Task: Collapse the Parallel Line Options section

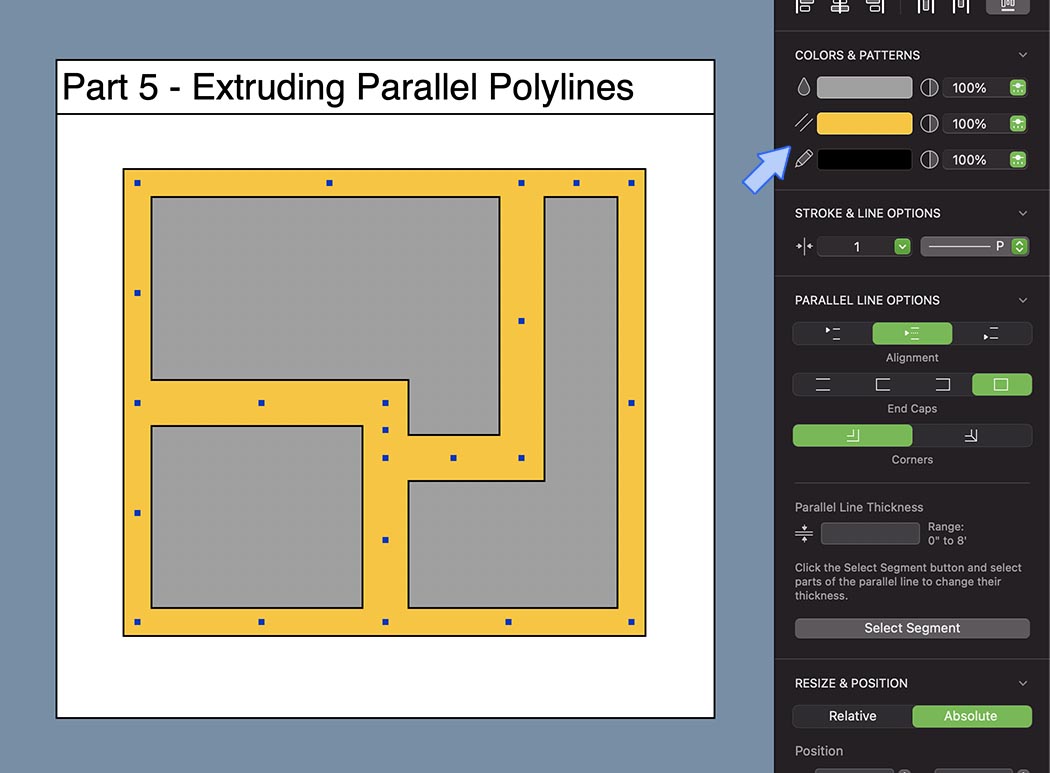Action: point(1022,299)
